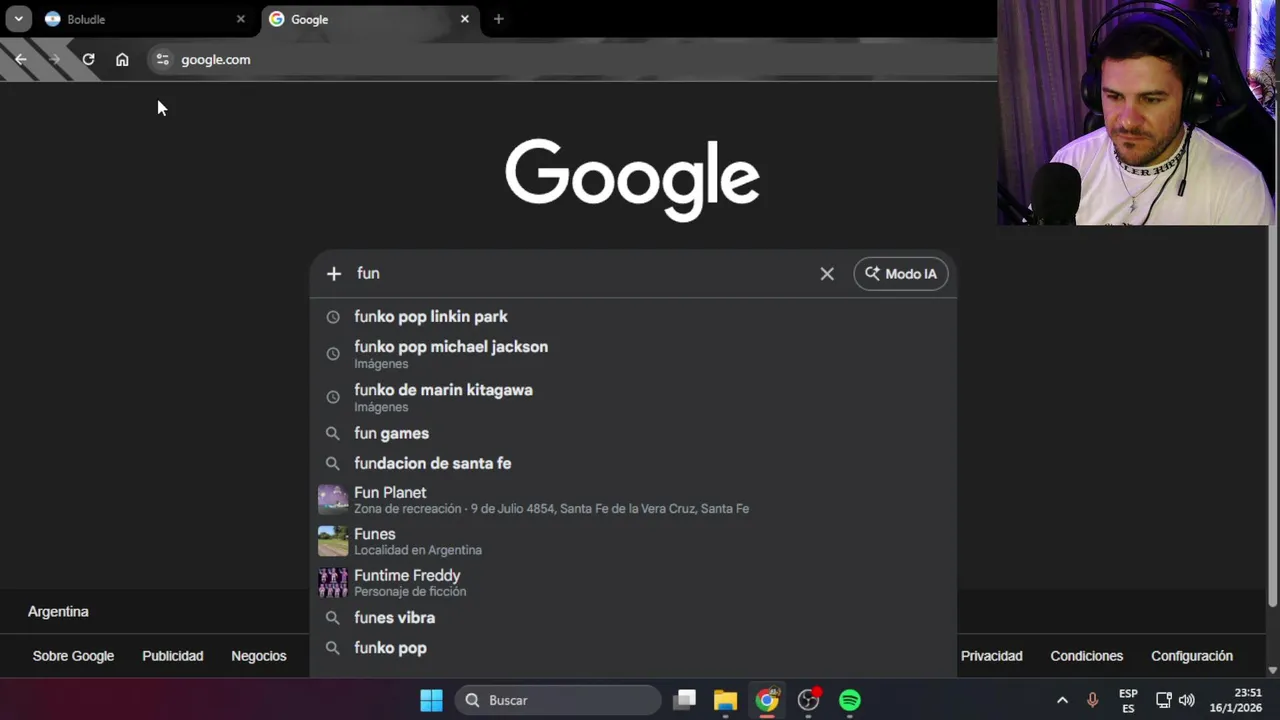Choose the fun games suggestion
Viewport: 1280px width, 720px height.
[633, 433]
